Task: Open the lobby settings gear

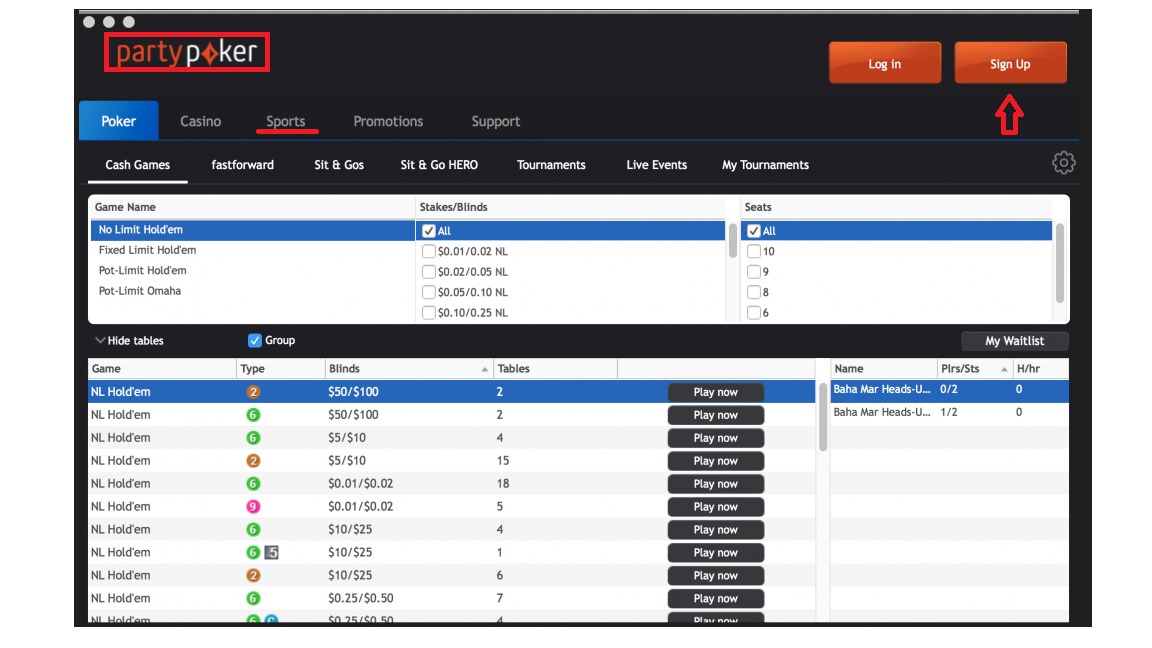Action: [x=1063, y=163]
